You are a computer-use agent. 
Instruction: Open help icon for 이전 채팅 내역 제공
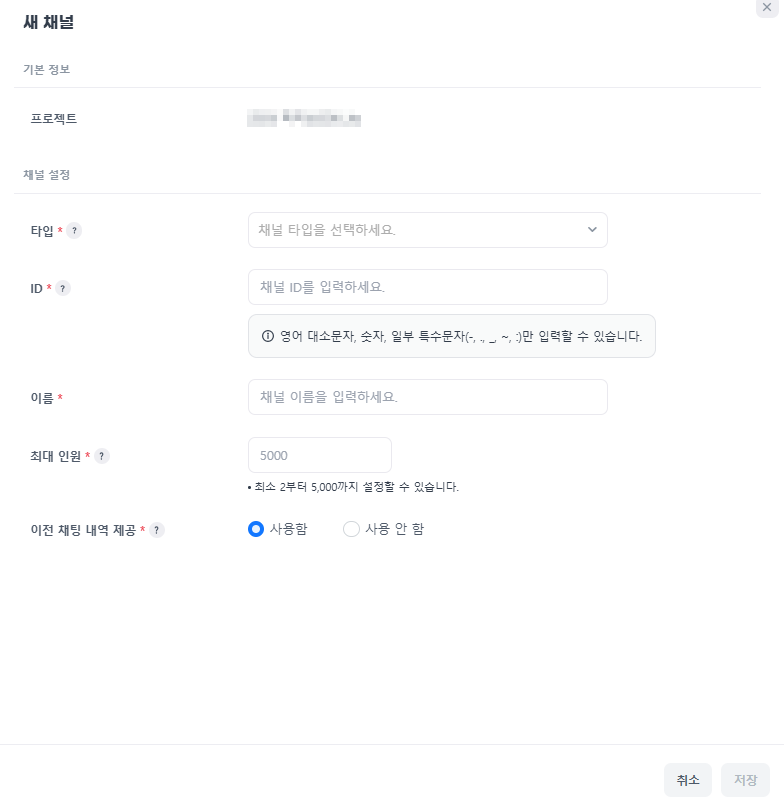point(157,530)
